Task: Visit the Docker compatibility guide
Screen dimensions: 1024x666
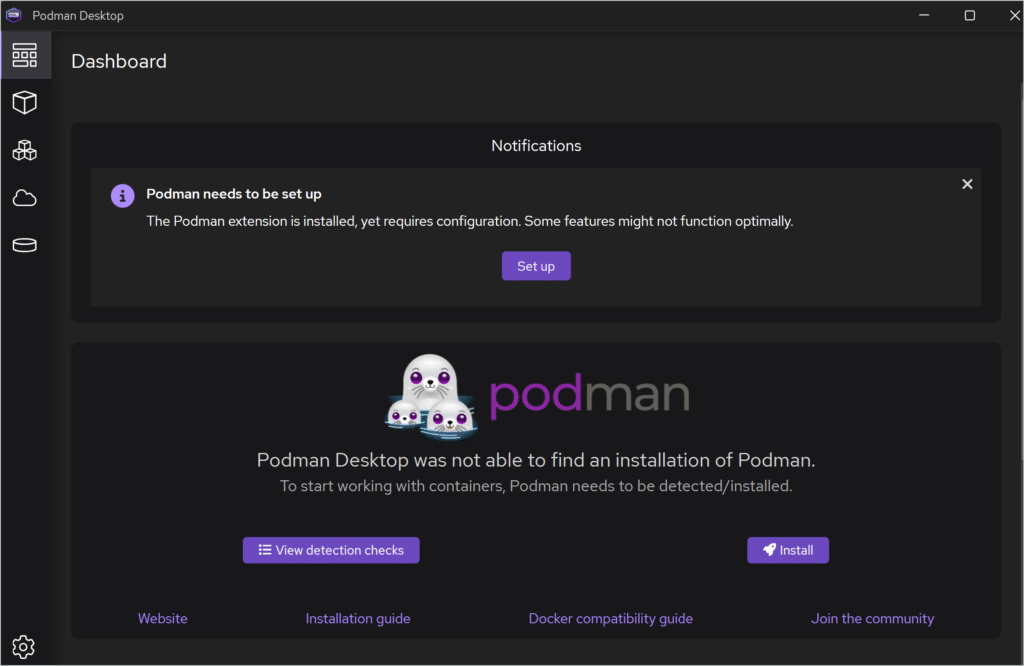Action: pyautogui.click(x=610, y=618)
